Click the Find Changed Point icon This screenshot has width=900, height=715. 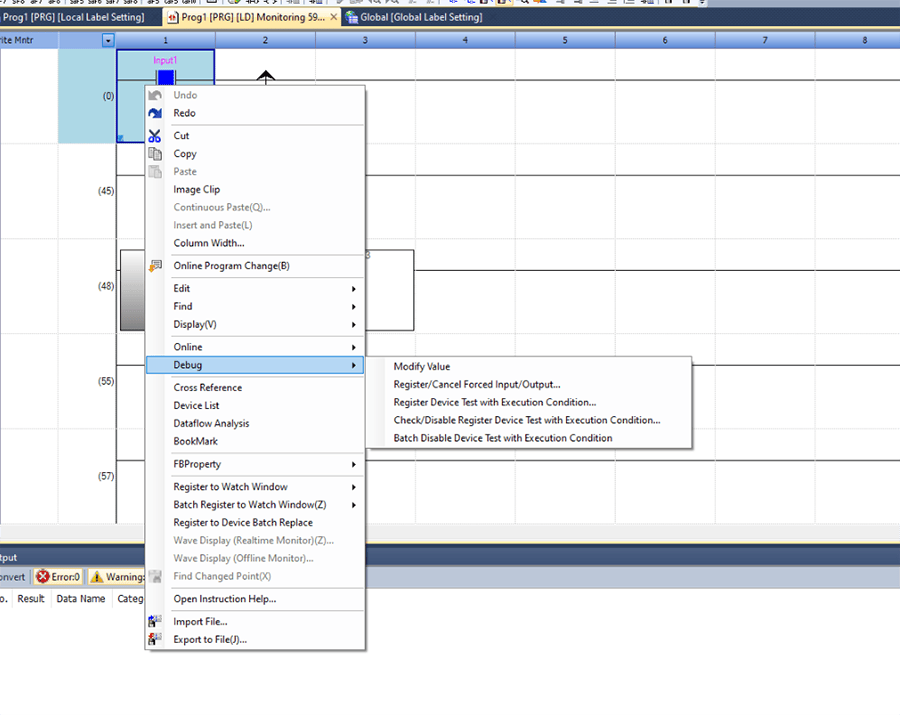(155, 576)
